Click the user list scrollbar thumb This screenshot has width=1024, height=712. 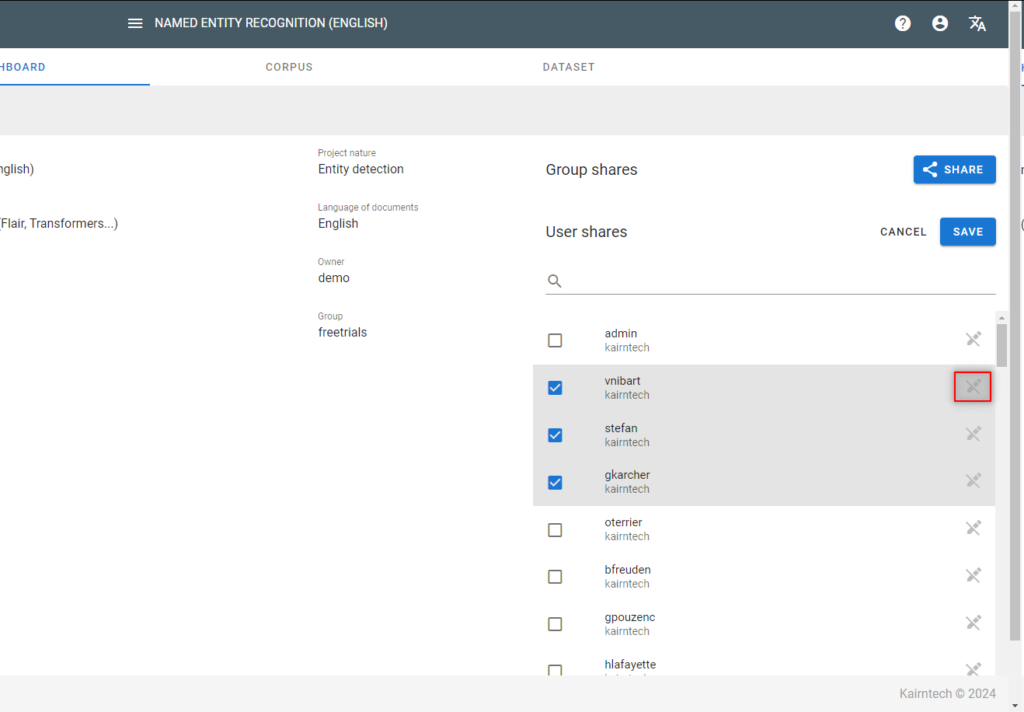(1002, 346)
